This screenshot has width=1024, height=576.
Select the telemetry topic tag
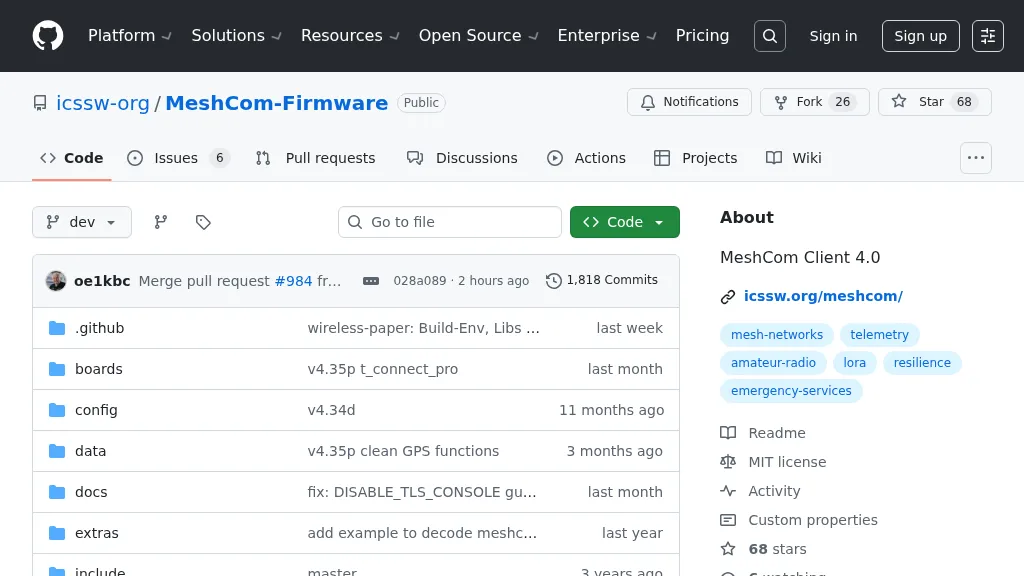879,334
